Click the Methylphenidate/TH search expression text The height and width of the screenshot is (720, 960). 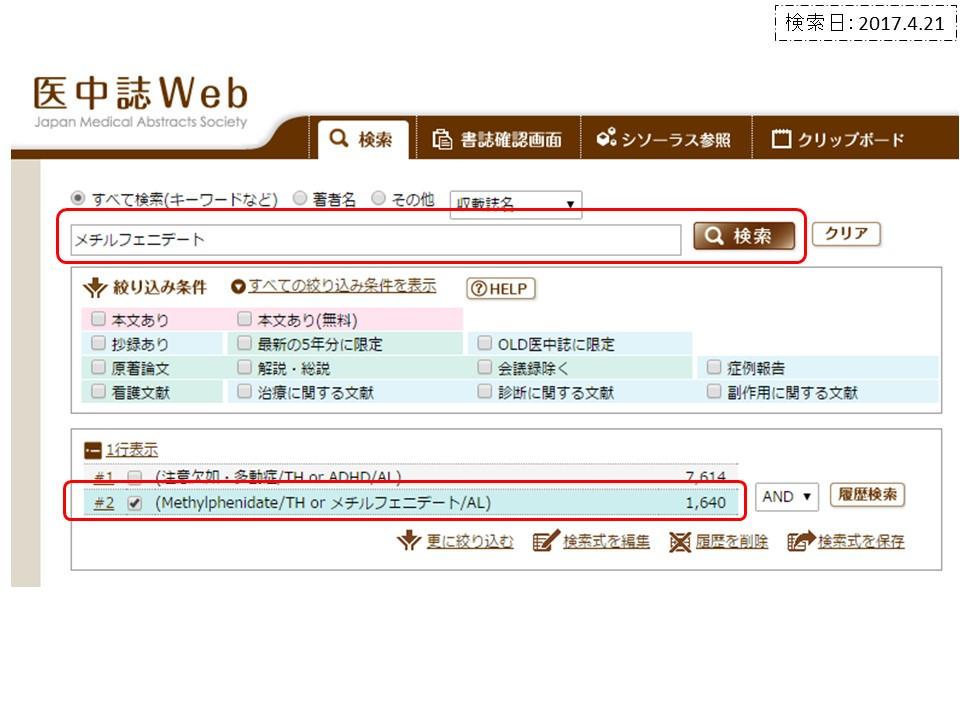[x=323, y=503]
